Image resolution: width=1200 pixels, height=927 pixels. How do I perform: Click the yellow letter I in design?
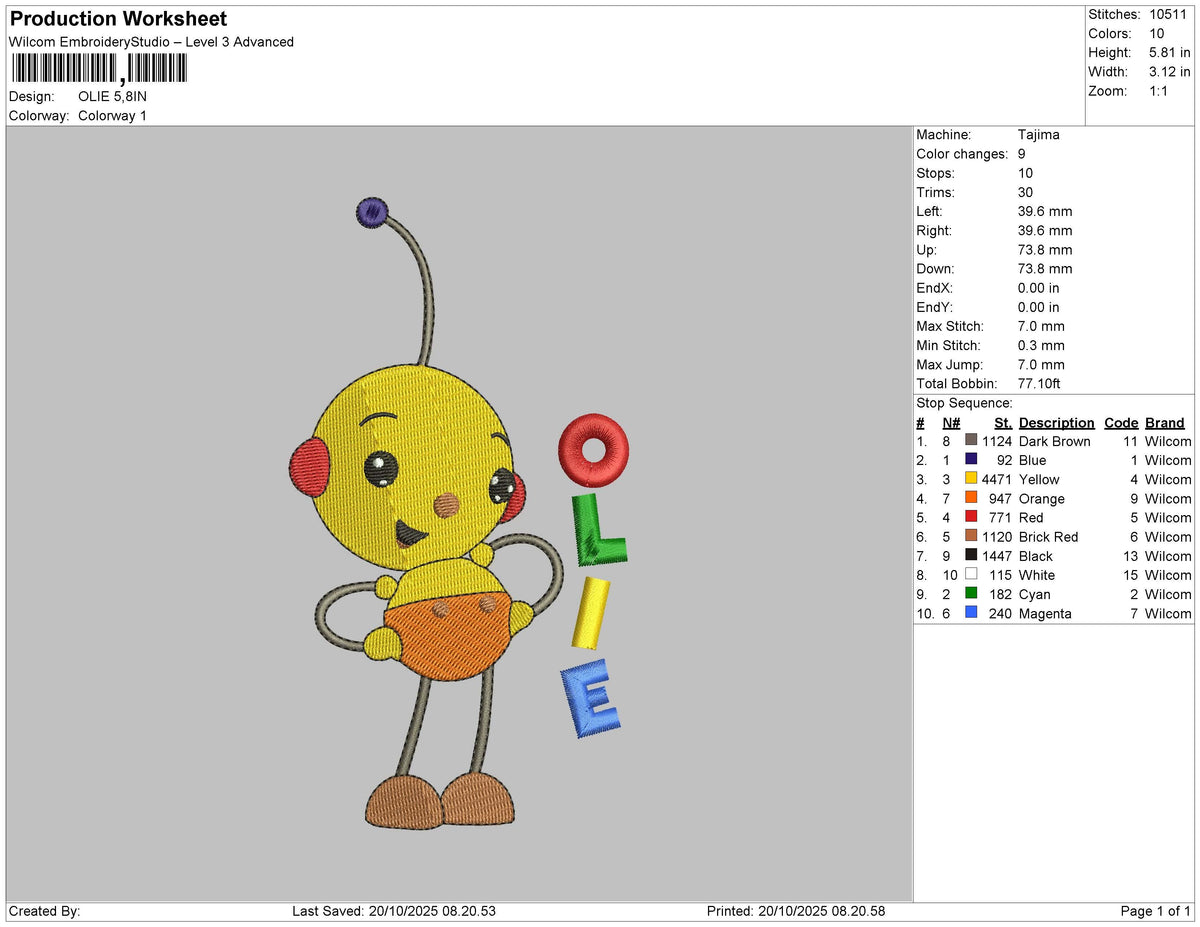click(590, 612)
